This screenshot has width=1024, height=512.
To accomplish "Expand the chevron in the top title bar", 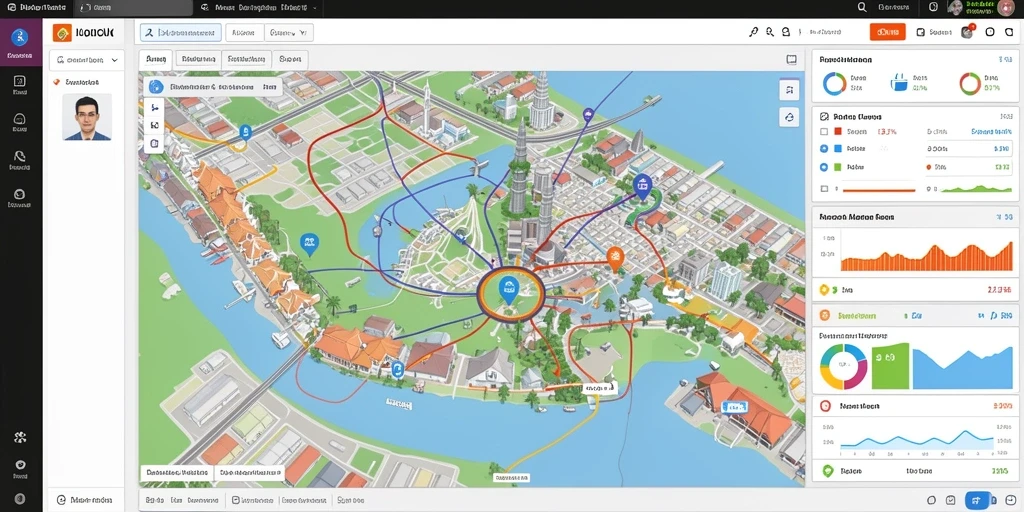I will [315, 8].
